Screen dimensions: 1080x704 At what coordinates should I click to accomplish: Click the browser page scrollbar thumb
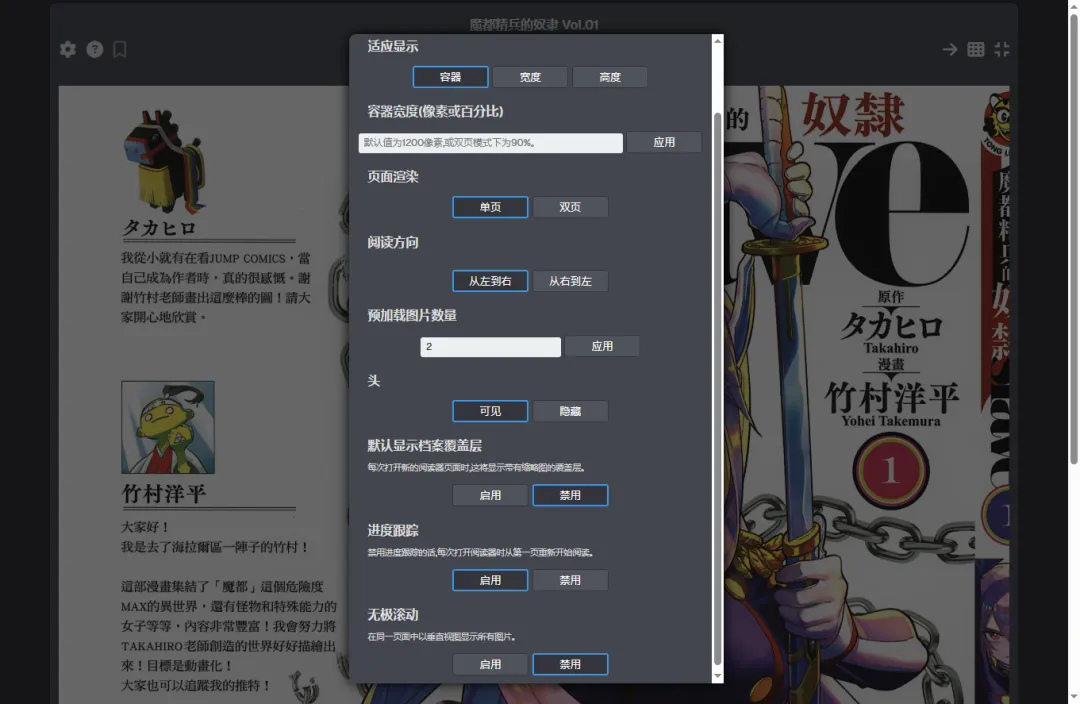1074,239
